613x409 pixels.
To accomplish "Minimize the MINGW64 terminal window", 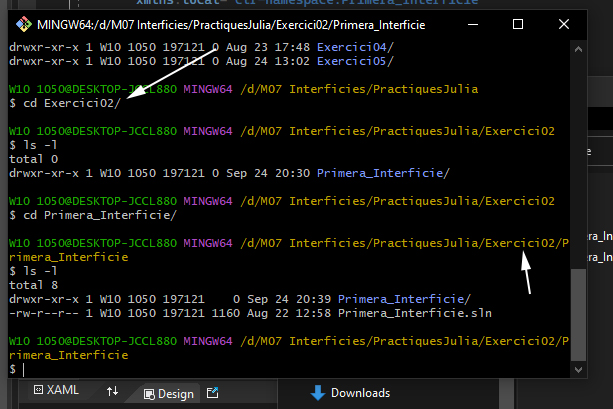I will point(470,23).
